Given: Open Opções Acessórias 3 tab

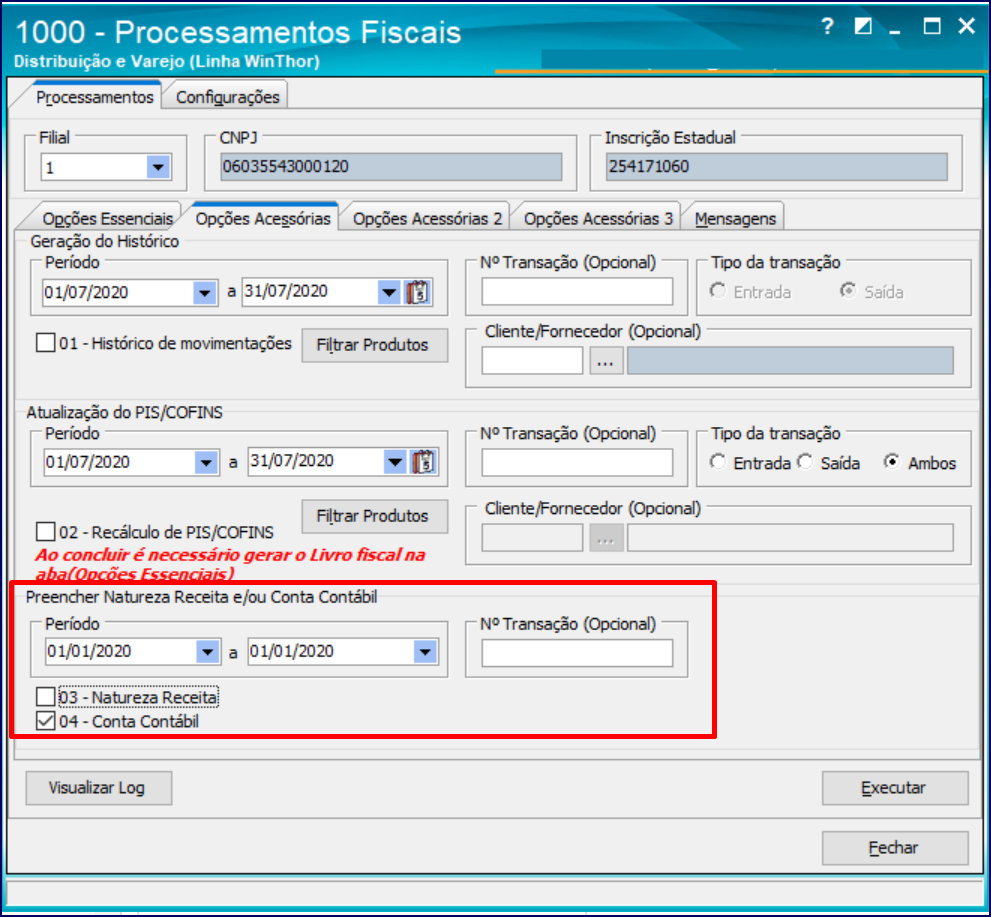Looking at the screenshot, I should [x=599, y=219].
